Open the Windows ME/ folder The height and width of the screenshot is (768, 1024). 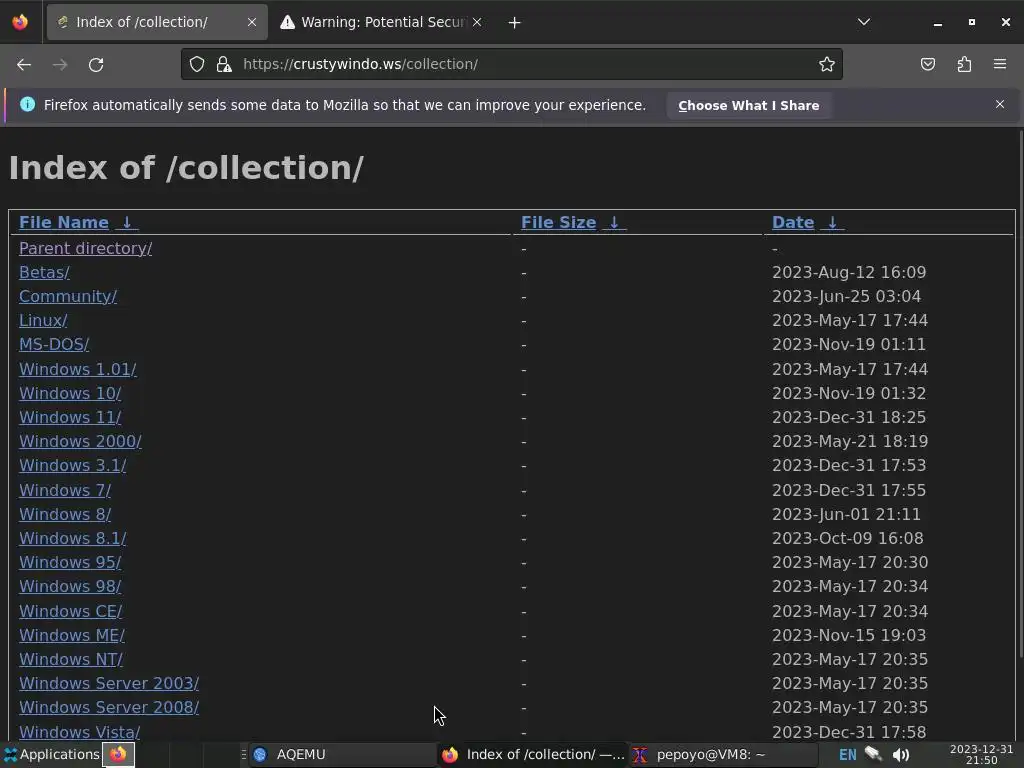click(x=72, y=635)
